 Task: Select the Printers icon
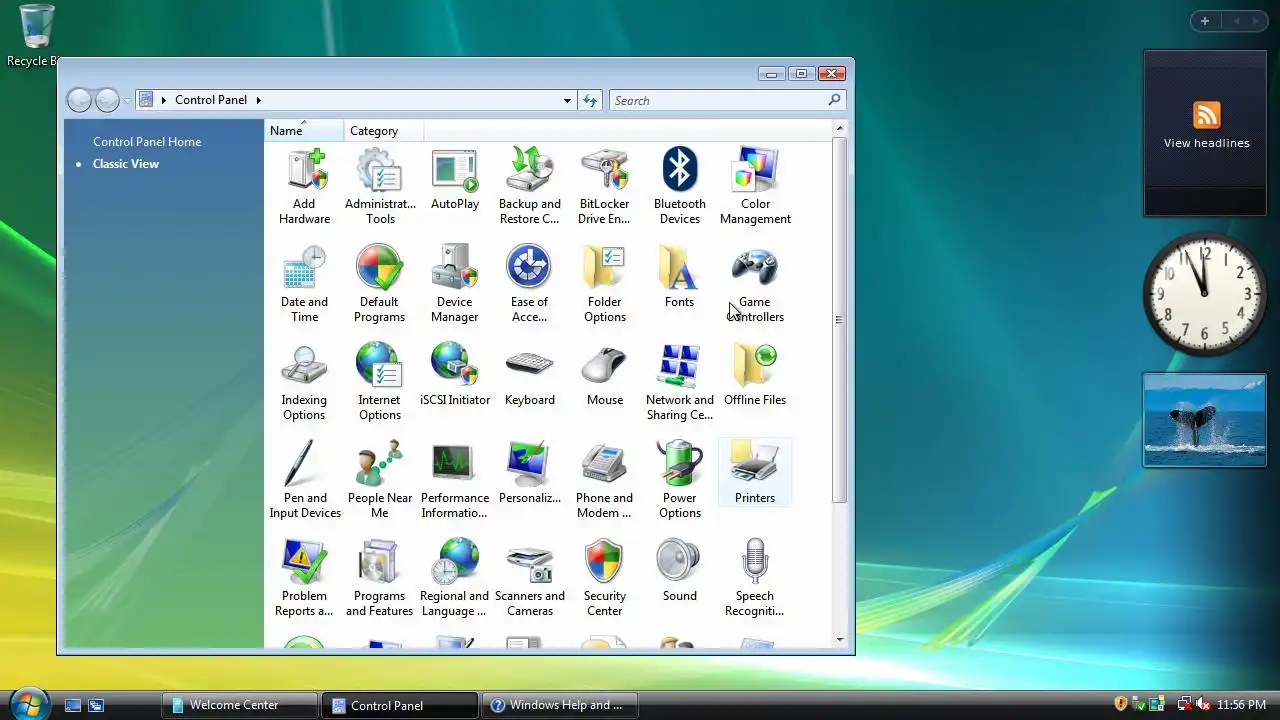coord(755,473)
